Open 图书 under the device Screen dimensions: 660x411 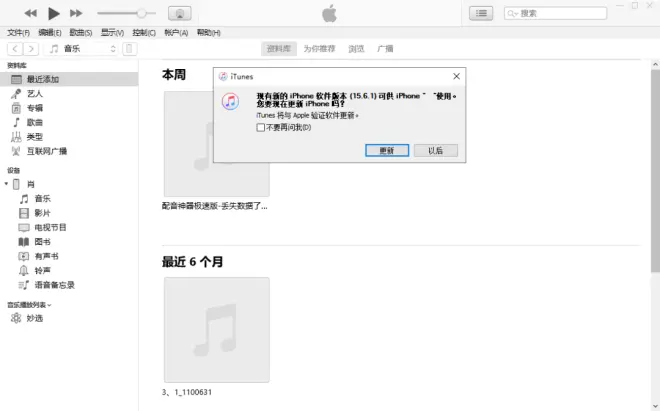click(69, 242)
